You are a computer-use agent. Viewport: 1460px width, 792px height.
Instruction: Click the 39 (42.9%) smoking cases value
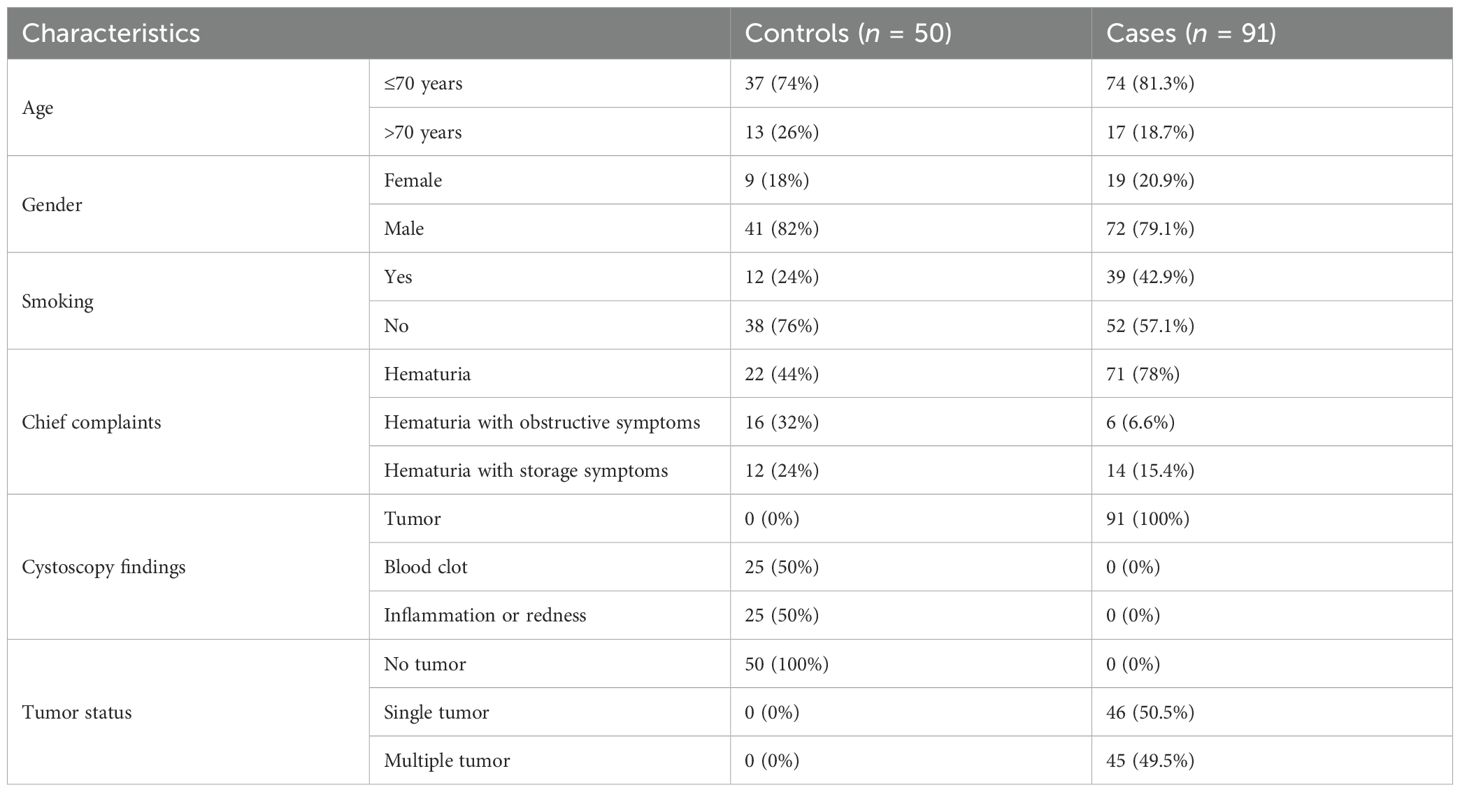pos(1150,277)
